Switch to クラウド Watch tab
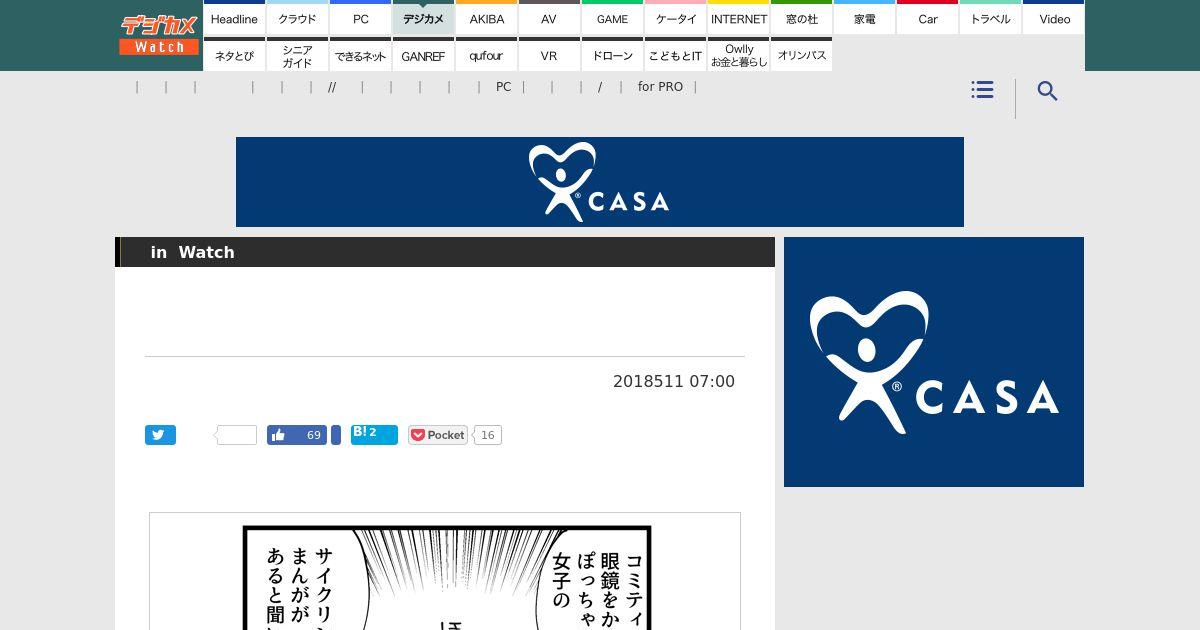Image resolution: width=1200 pixels, height=630 pixels. pyautogui.click(x=297, y=18)
